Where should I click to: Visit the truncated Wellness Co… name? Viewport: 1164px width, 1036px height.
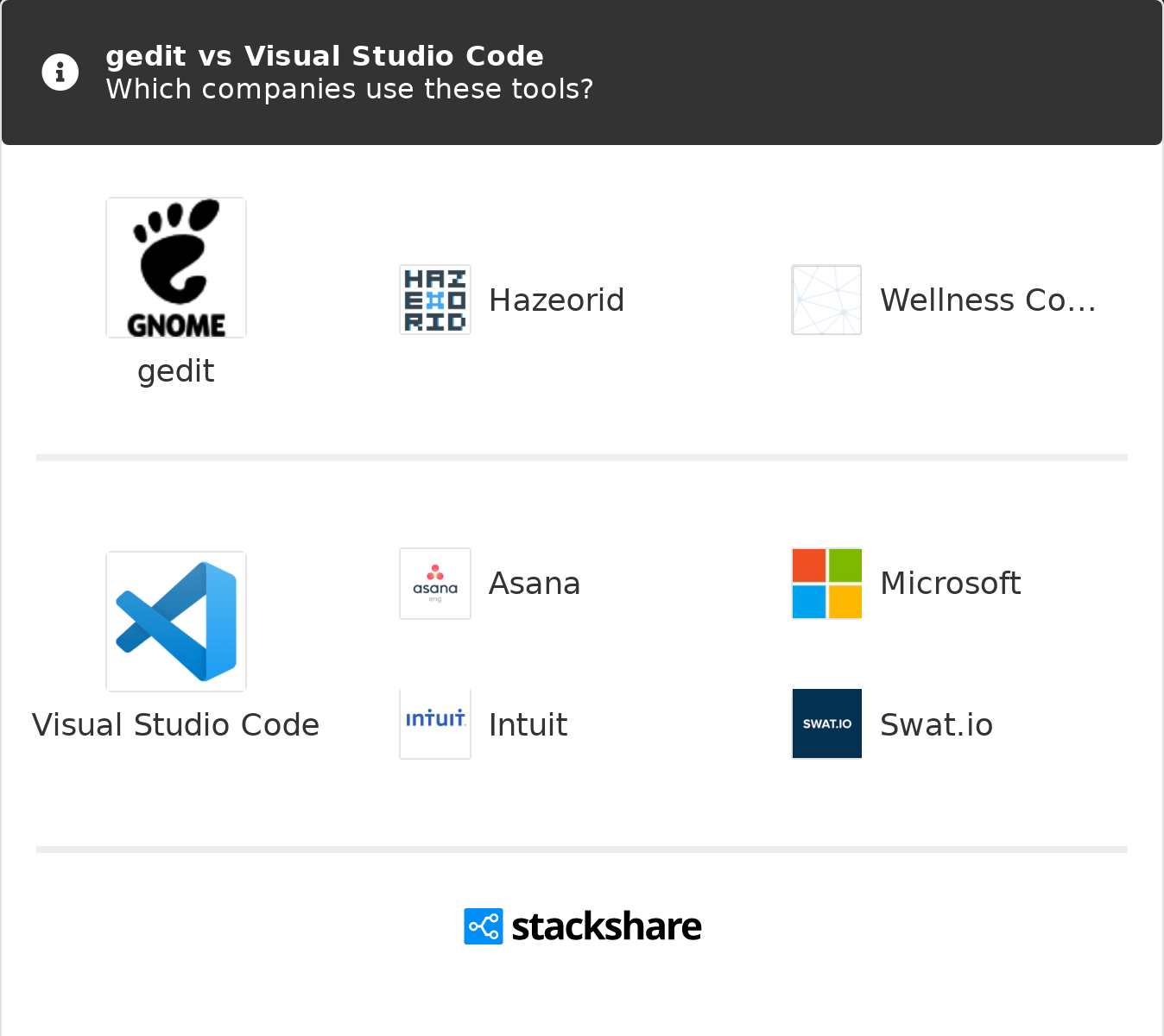(x=988, y=300)
